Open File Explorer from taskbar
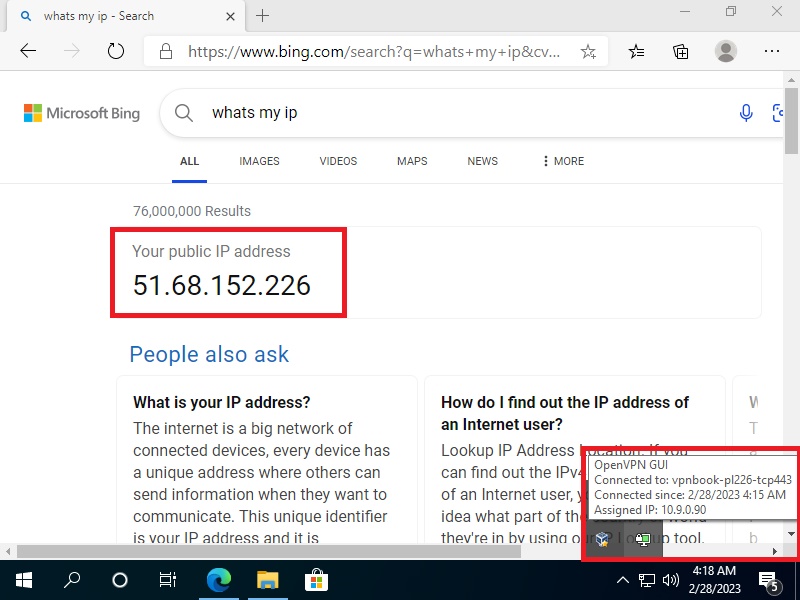The height and width of the screenshot is (600, 800). tap(267, 580)
